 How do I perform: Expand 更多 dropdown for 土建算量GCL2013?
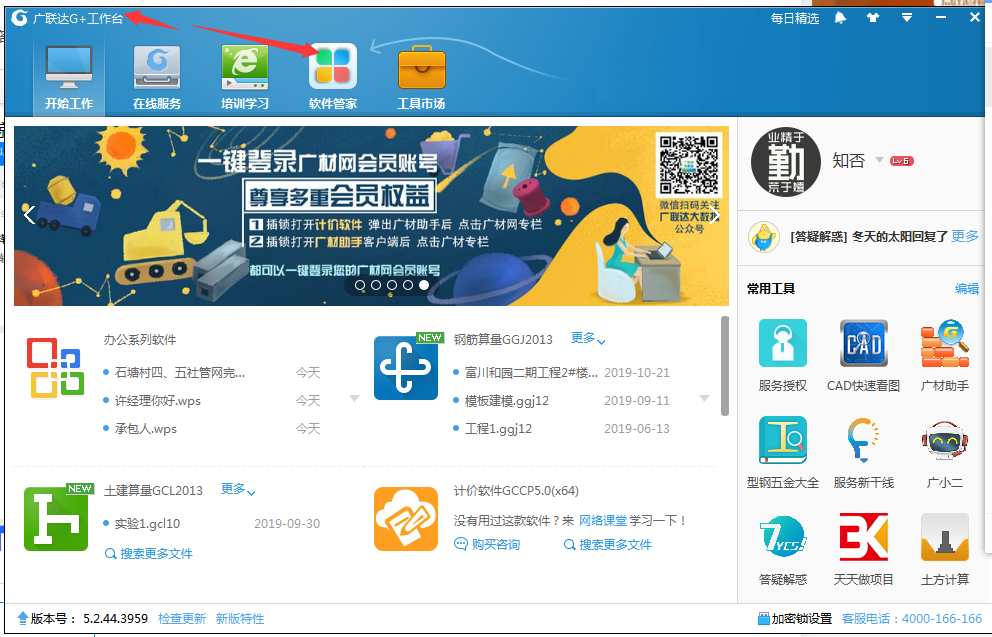point(238,489)
